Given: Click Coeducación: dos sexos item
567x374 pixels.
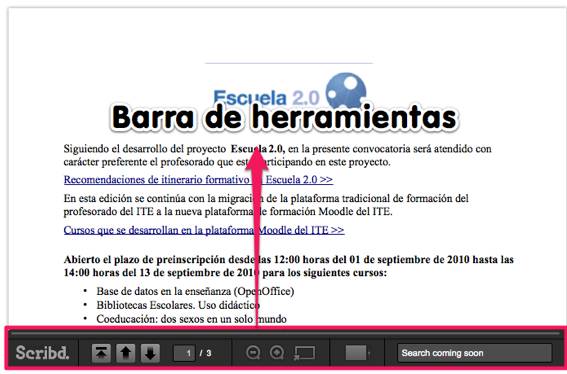Looking at the screenshot, I should 191,319.
